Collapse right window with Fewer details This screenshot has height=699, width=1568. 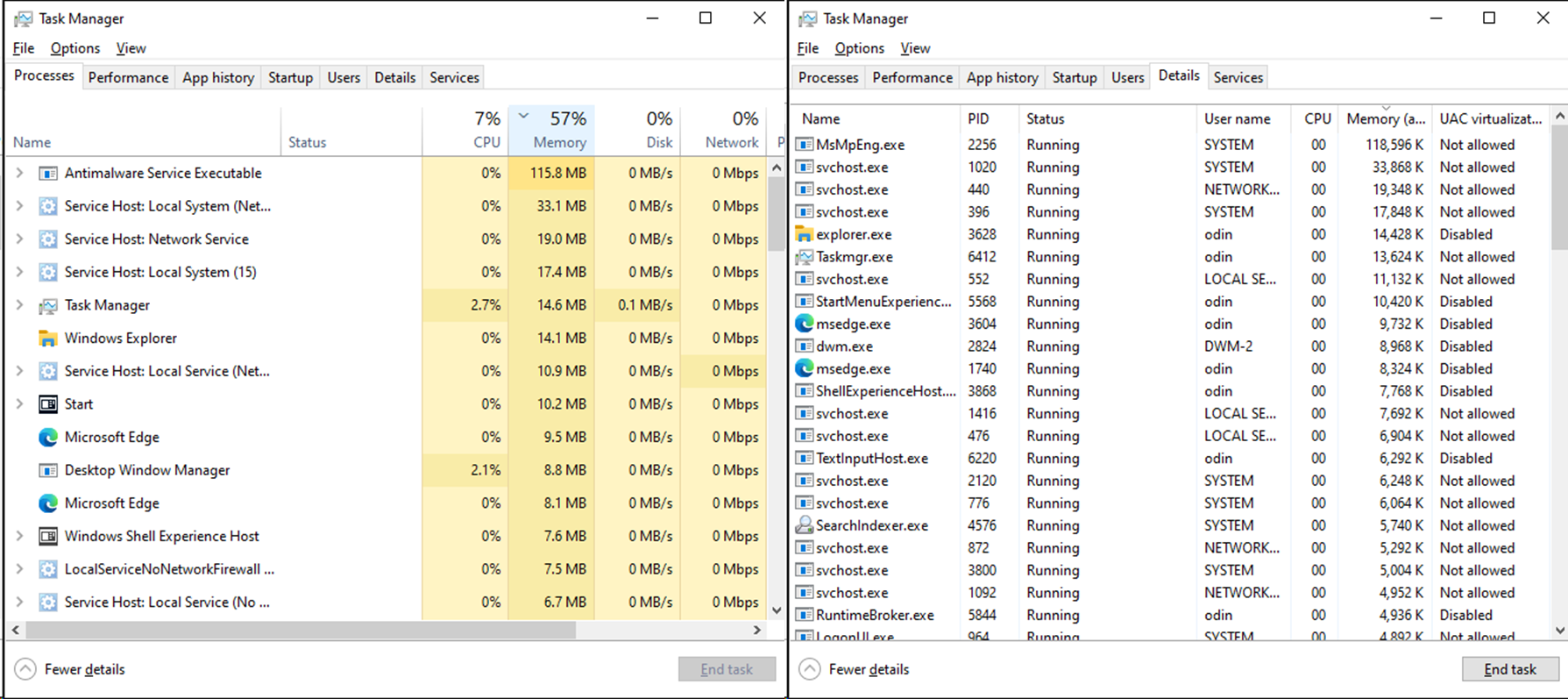click(855, 669)
